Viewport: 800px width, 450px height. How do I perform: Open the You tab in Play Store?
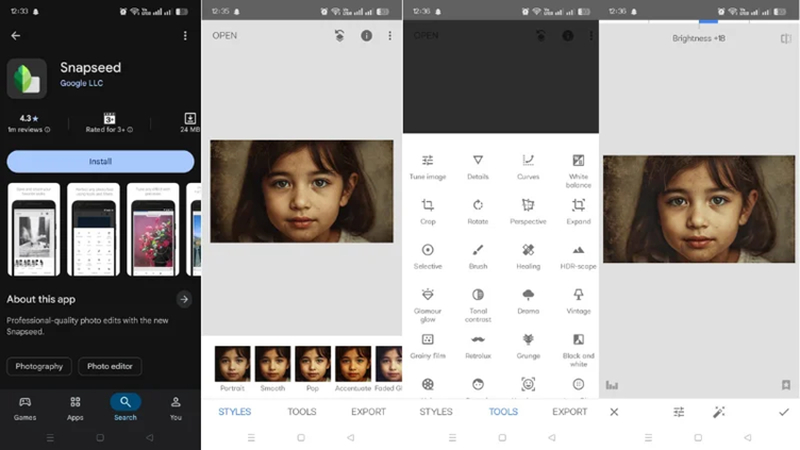176,409
